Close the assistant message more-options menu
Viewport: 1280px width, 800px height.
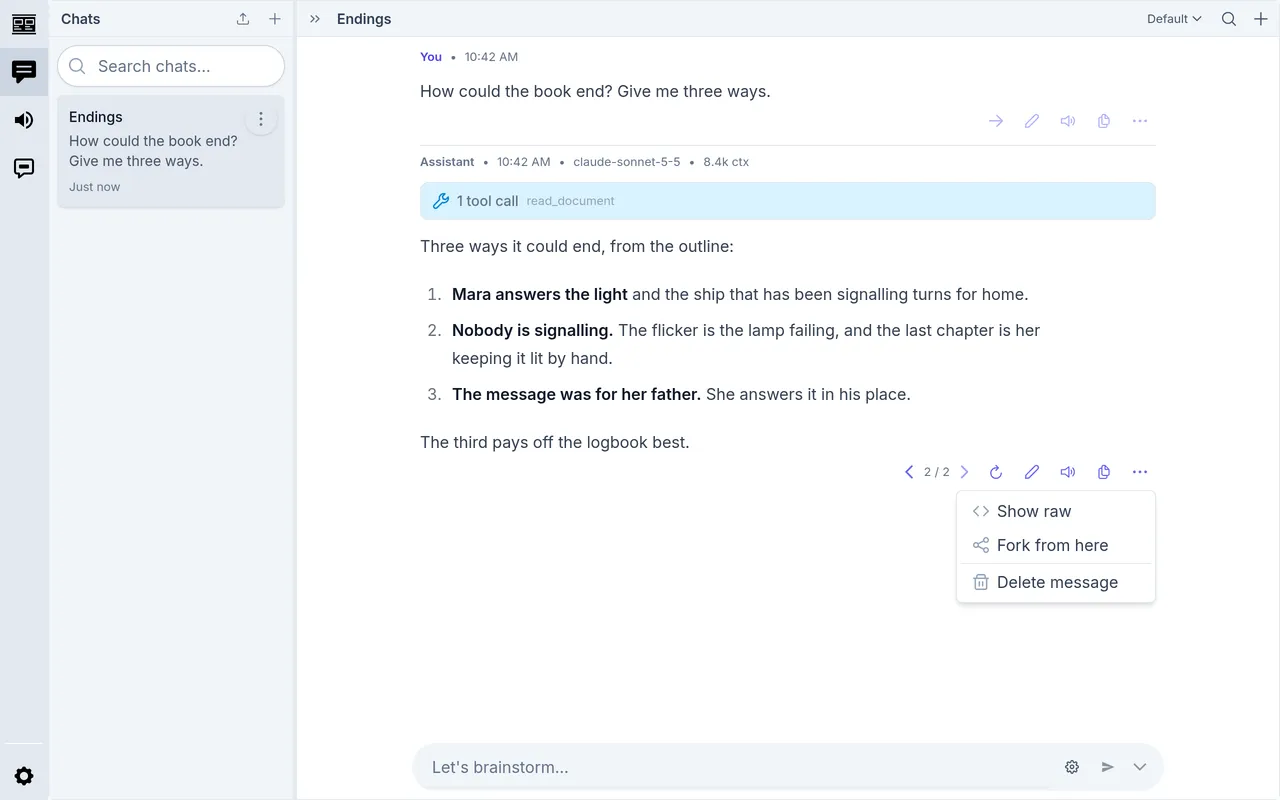tap(1140, 472)
